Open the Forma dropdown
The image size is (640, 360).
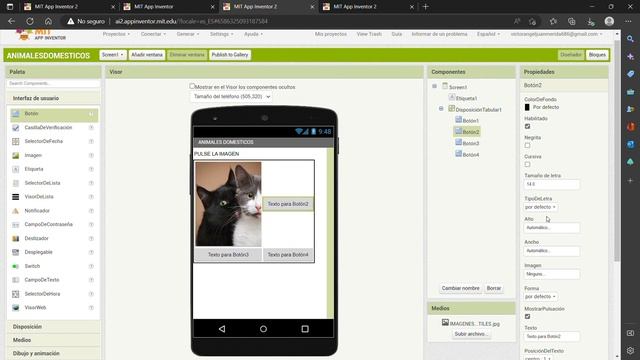[x=540, y=297]
